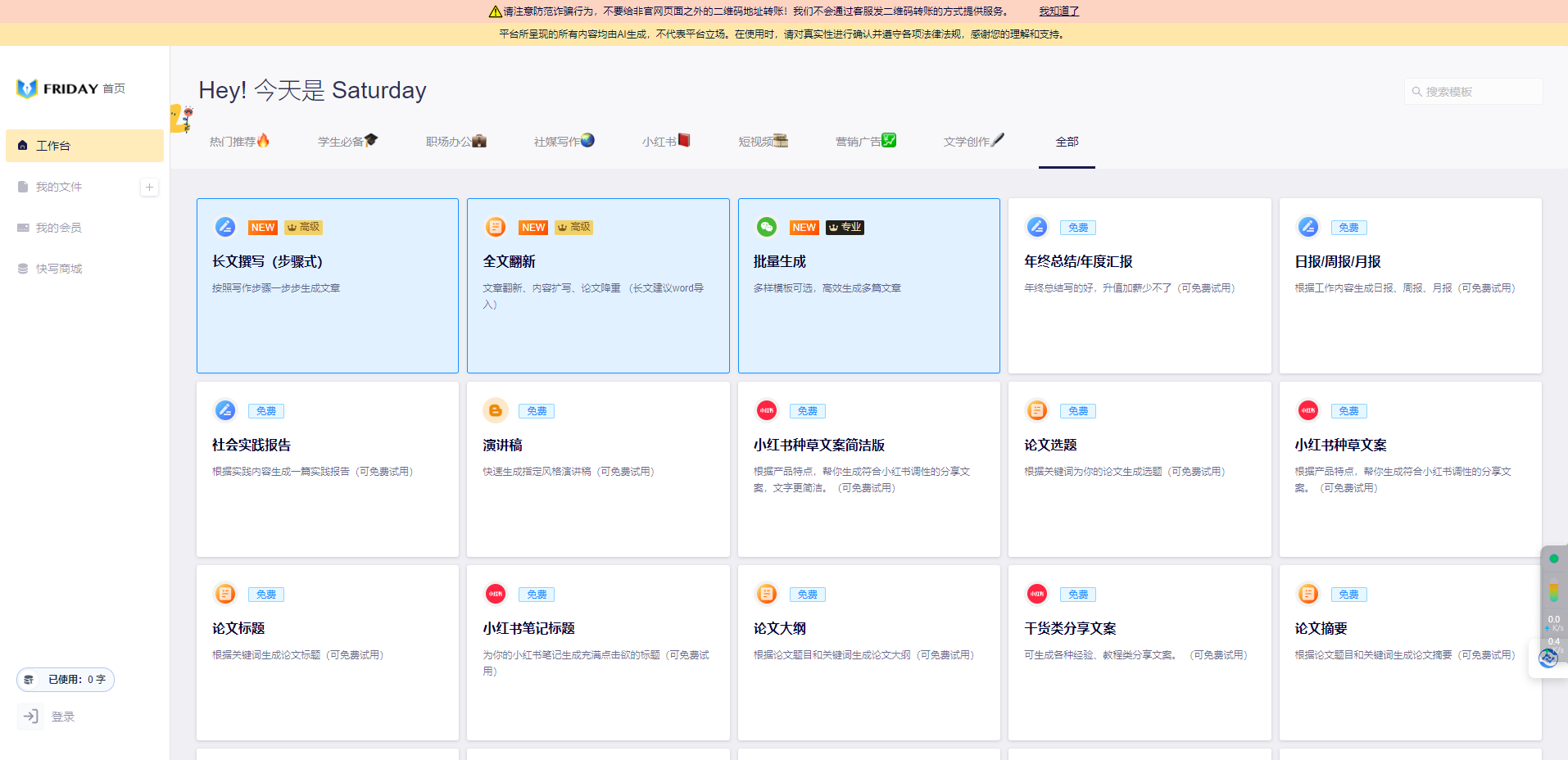Screen dimensions: 1568x760
Task: Click the orange icon on 演讲稿 card
Action: (x=496, y=410)
